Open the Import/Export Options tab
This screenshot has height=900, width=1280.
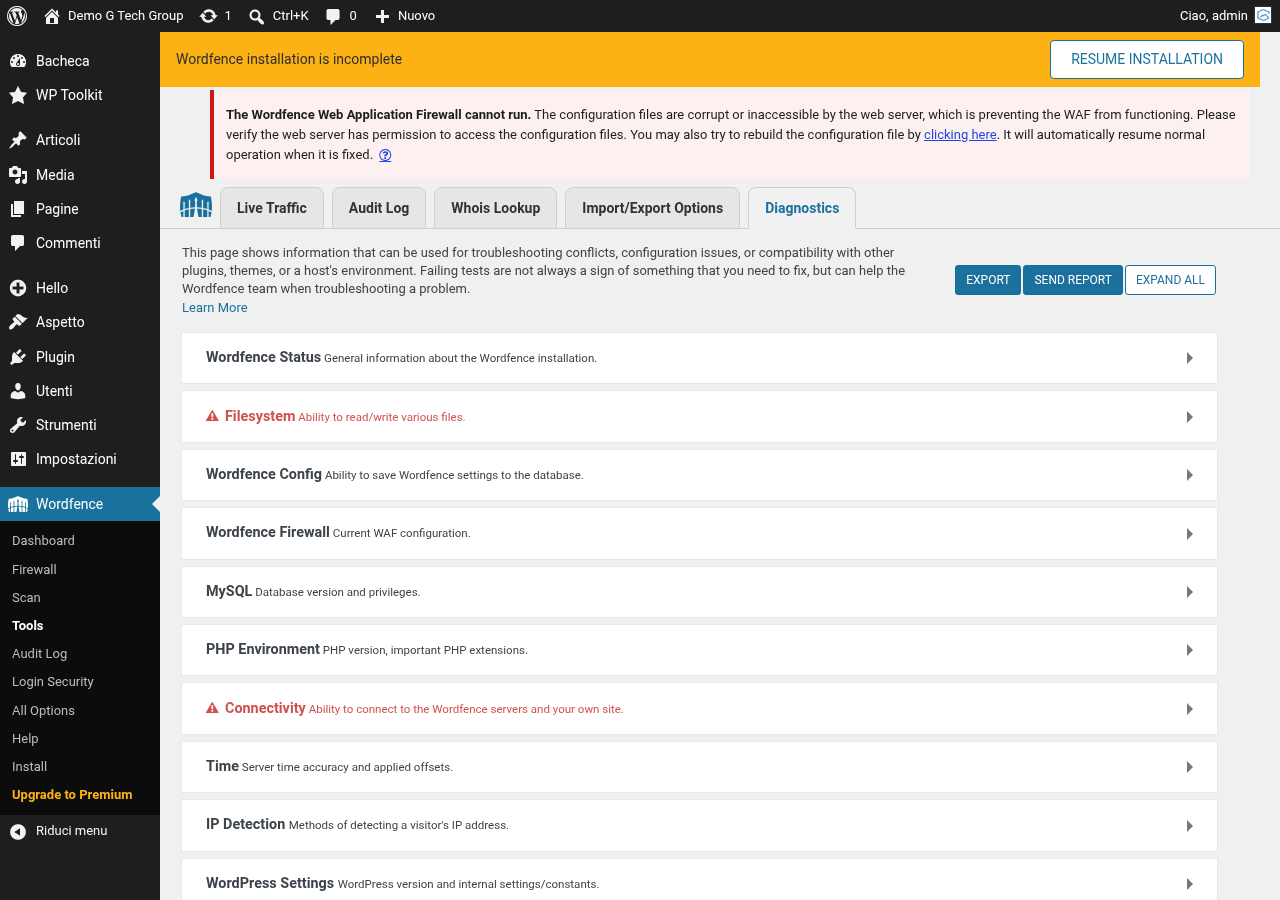click(652, 208)
